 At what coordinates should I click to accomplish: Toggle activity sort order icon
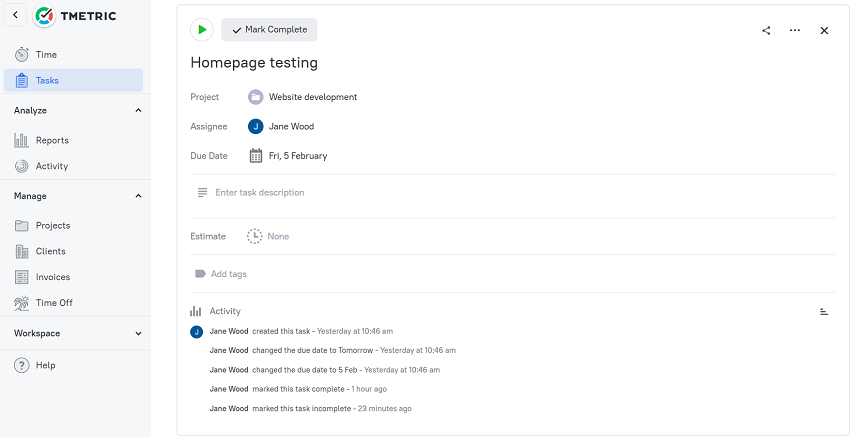click(x=824, y=312)
